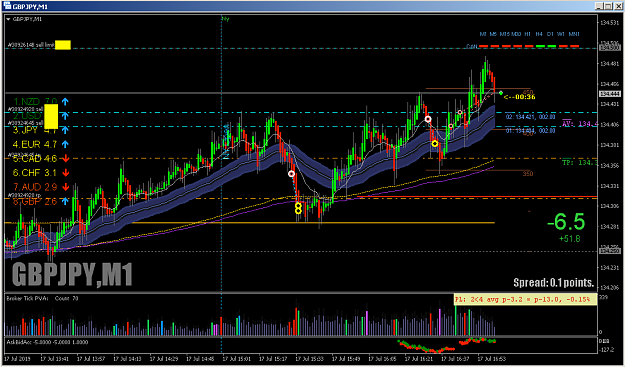Click the magenta AV: 134.4 label

579,124
